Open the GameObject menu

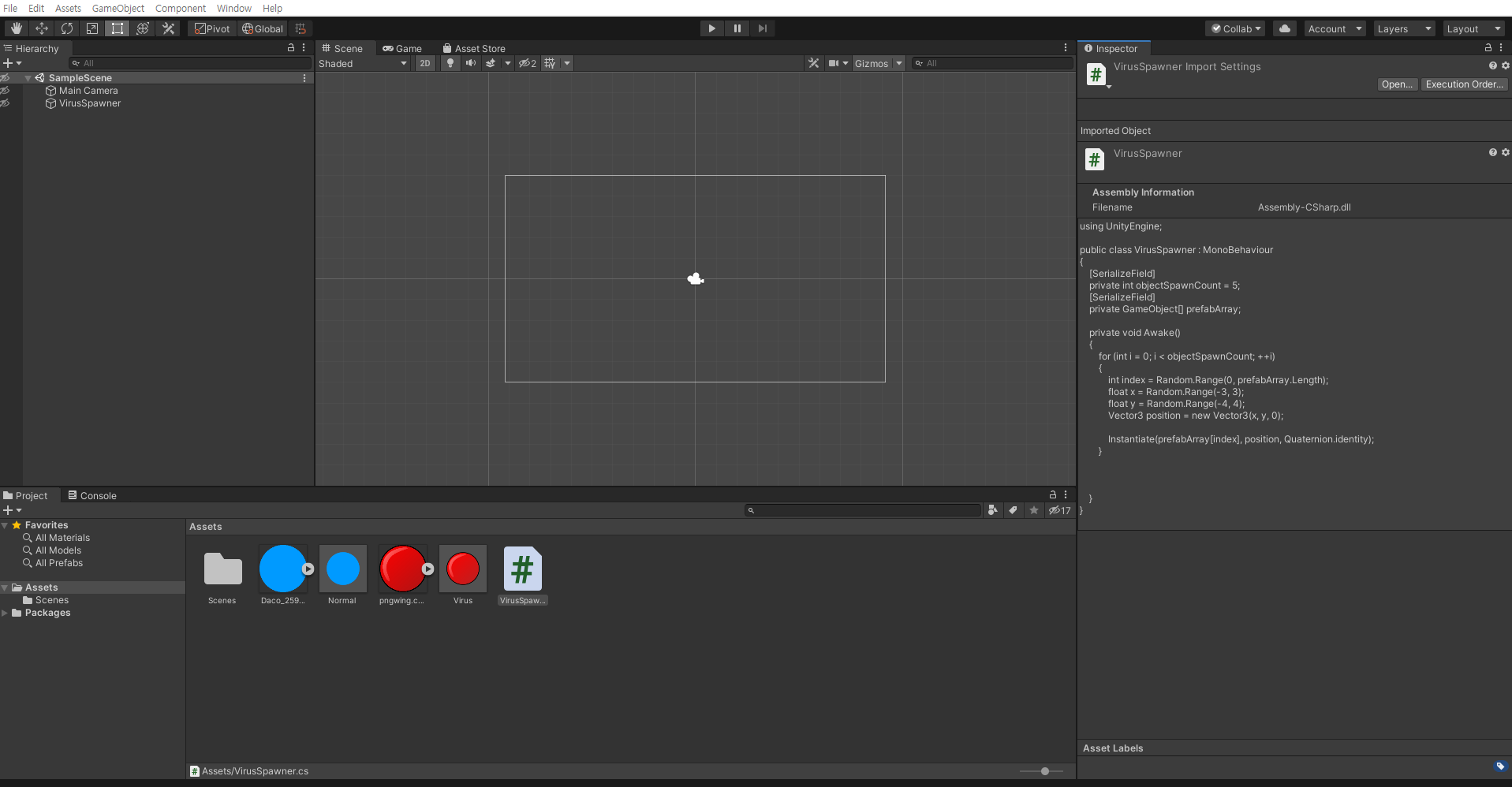coord(118,8)
